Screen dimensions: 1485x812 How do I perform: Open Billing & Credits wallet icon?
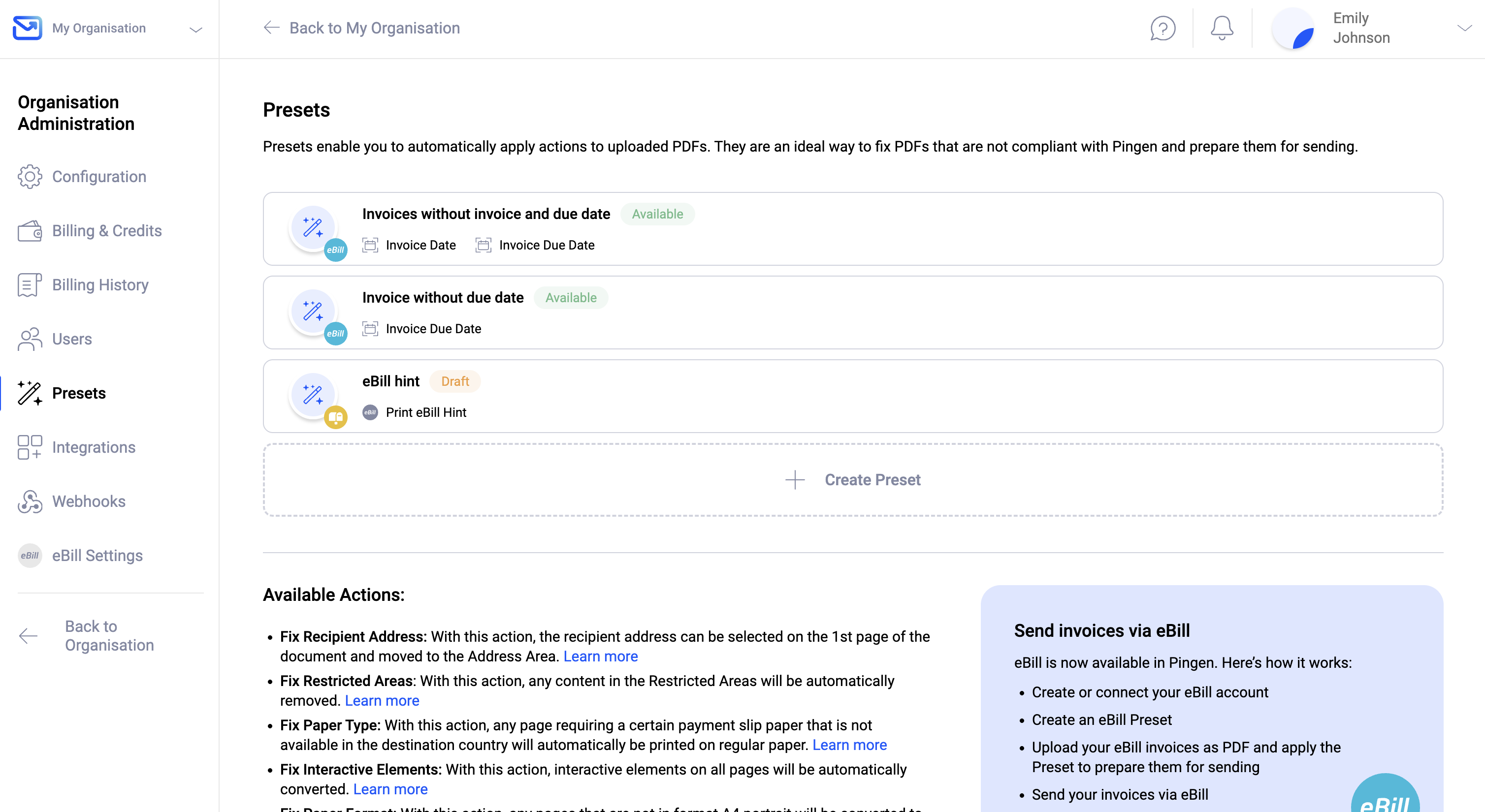click(x=30, y=230)
